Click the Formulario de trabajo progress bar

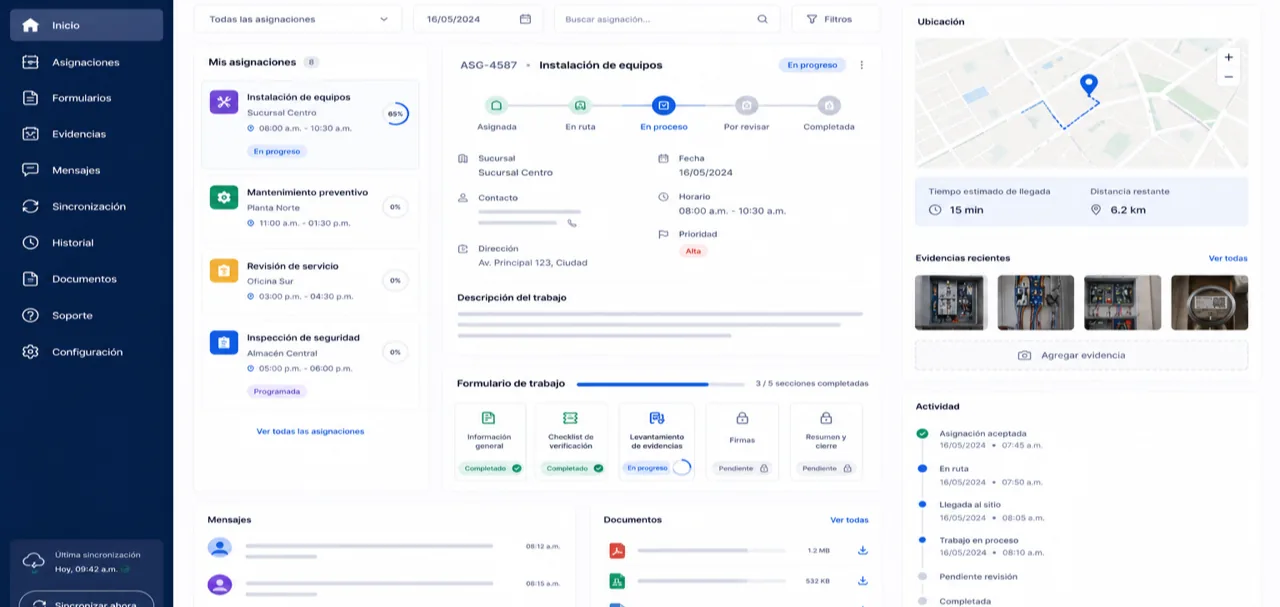point(660,384)
